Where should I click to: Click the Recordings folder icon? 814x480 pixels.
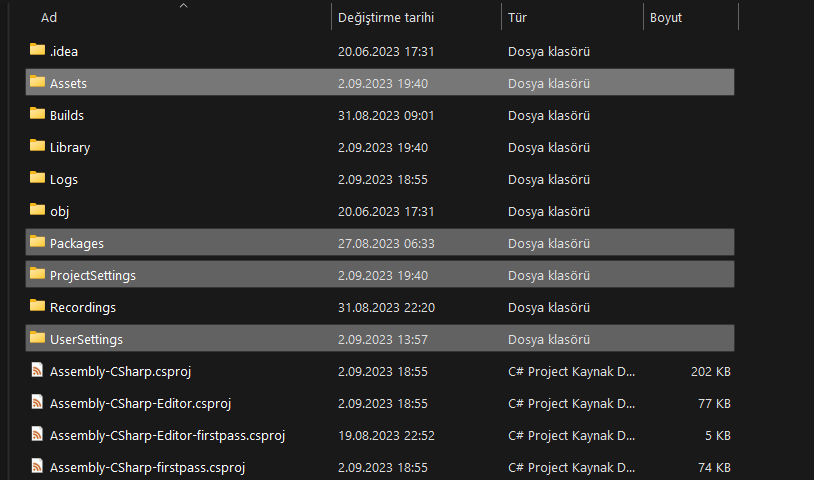(38, 306)
